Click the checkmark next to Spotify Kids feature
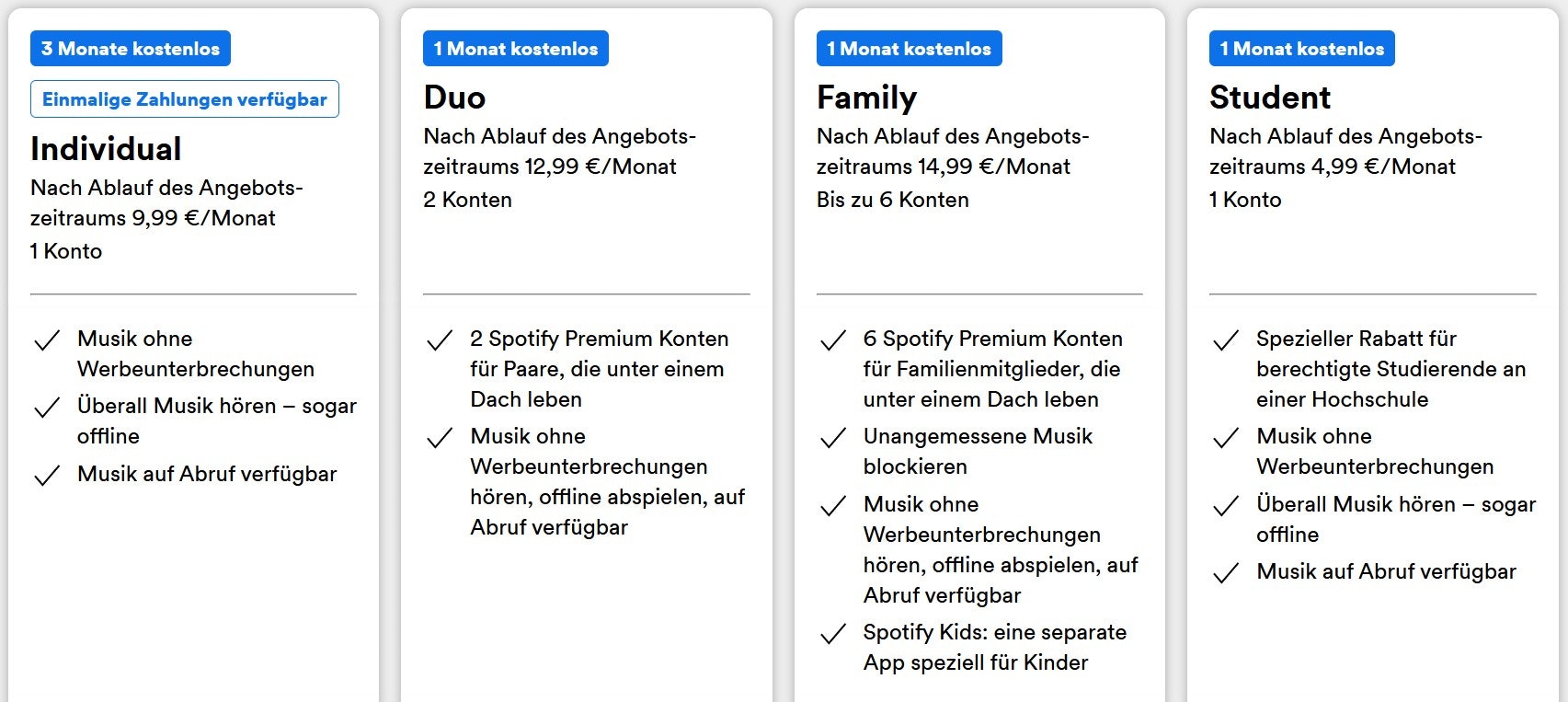 tap(833, 634)
